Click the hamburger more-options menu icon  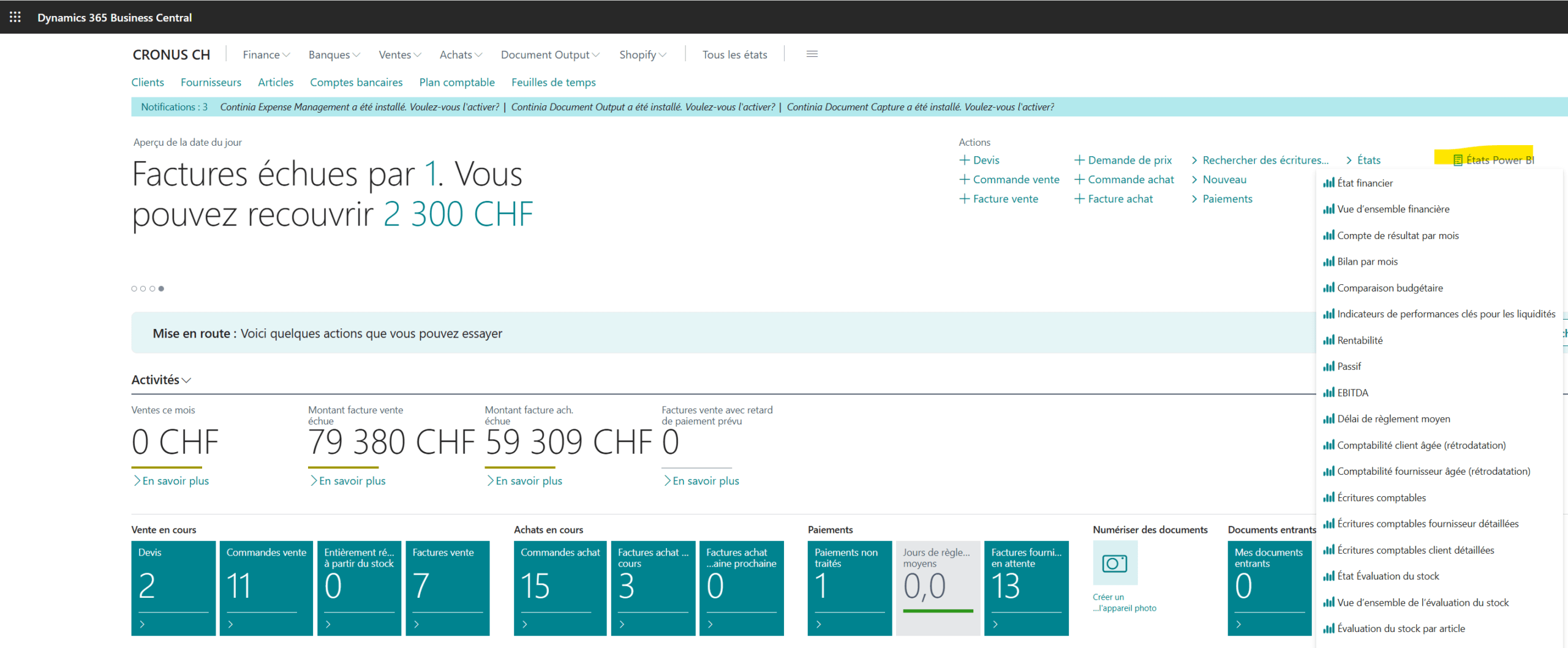click(x=812, y=55)
